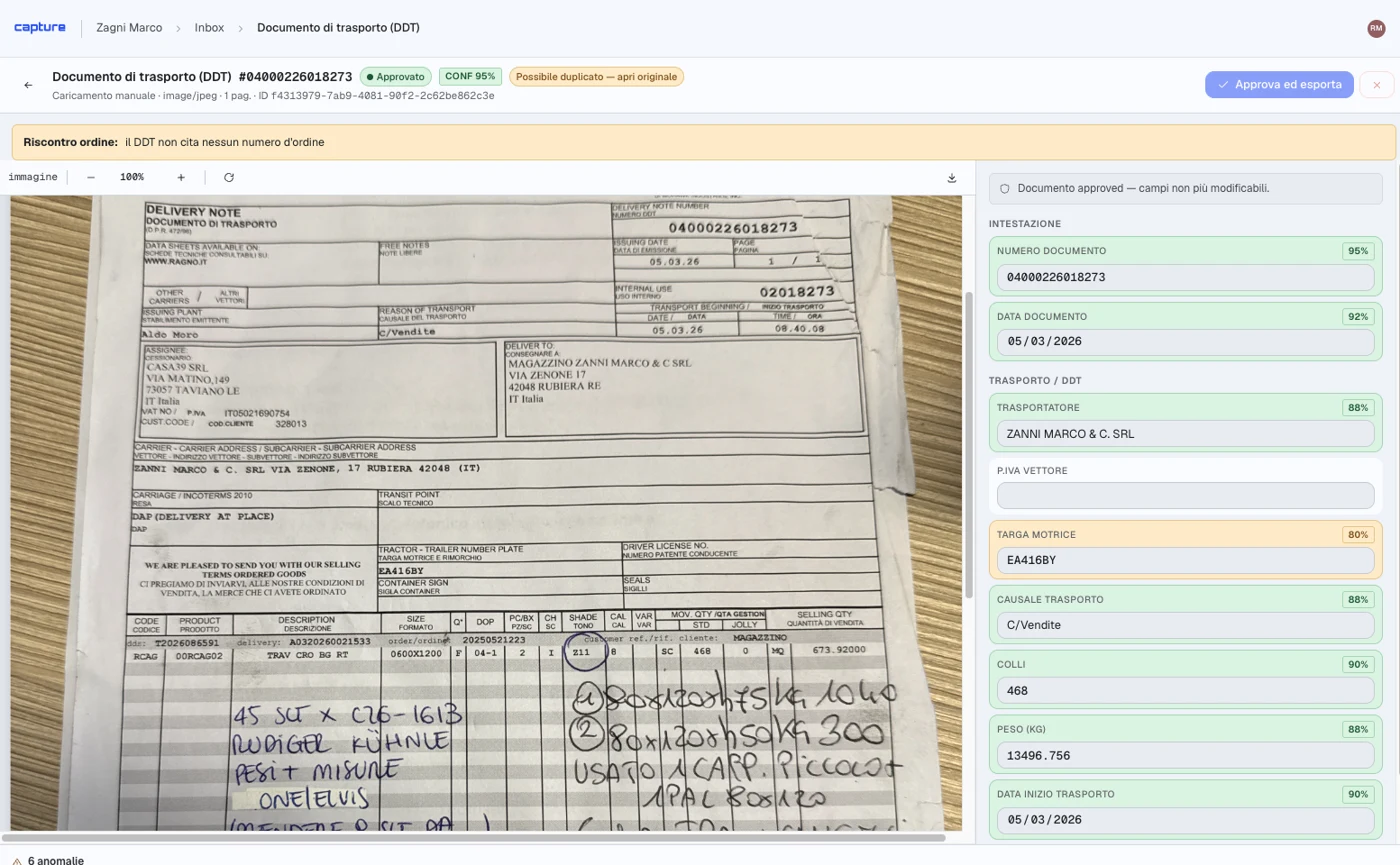Image resolution: width=1400 pixels, height=865 pixels.
Task: Zoom out the image viewer
Action: click(x=91, y=177)
